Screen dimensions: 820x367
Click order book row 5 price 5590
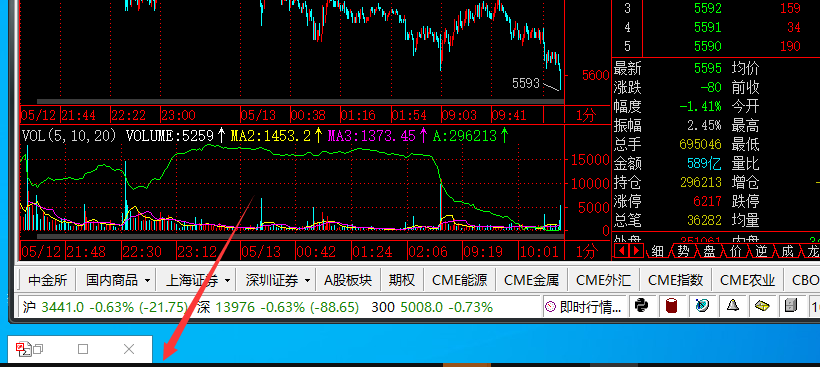point(708,46)
